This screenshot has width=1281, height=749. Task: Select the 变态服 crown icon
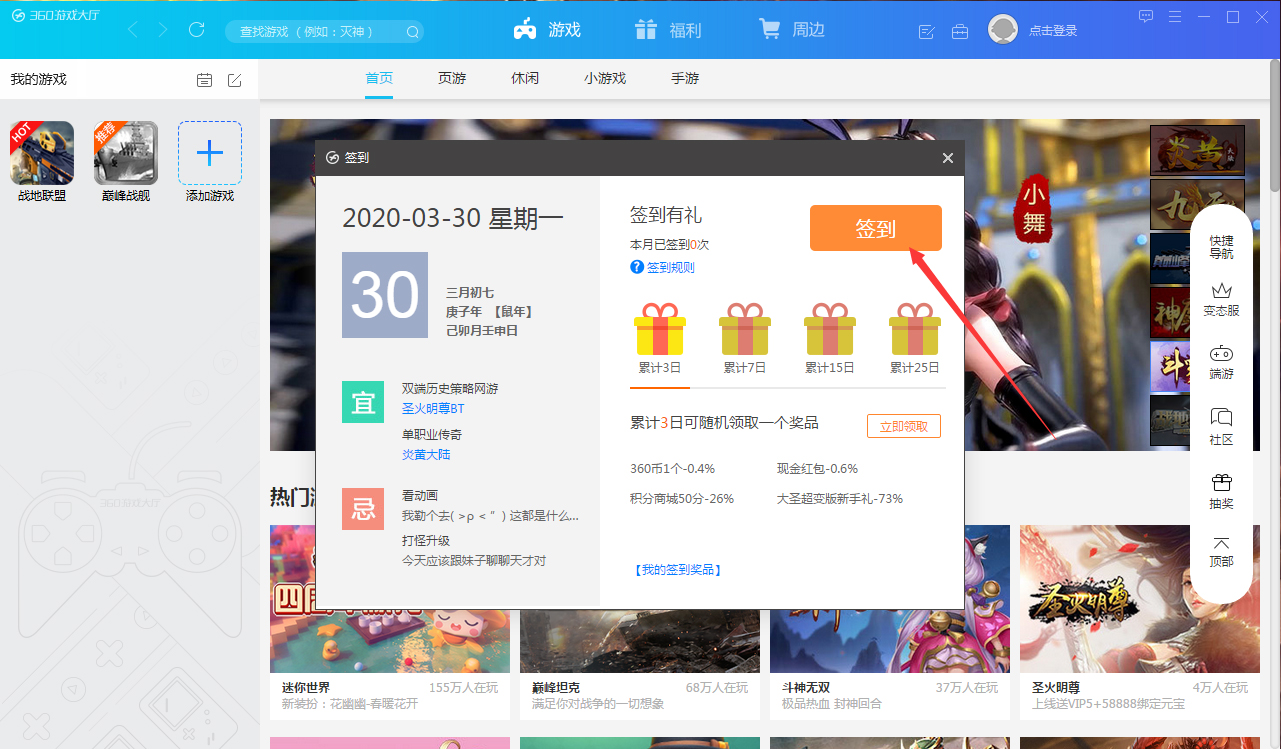tap(1221, 300)
